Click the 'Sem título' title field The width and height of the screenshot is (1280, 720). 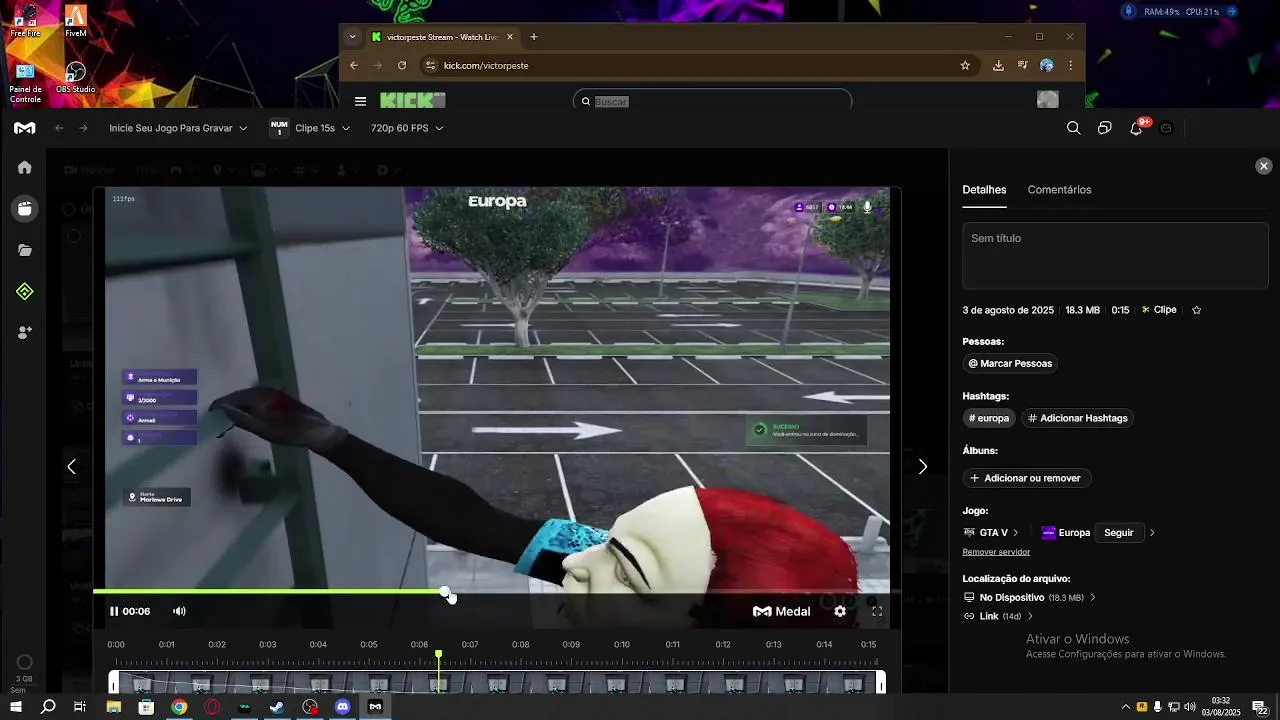coord(1115,256)
